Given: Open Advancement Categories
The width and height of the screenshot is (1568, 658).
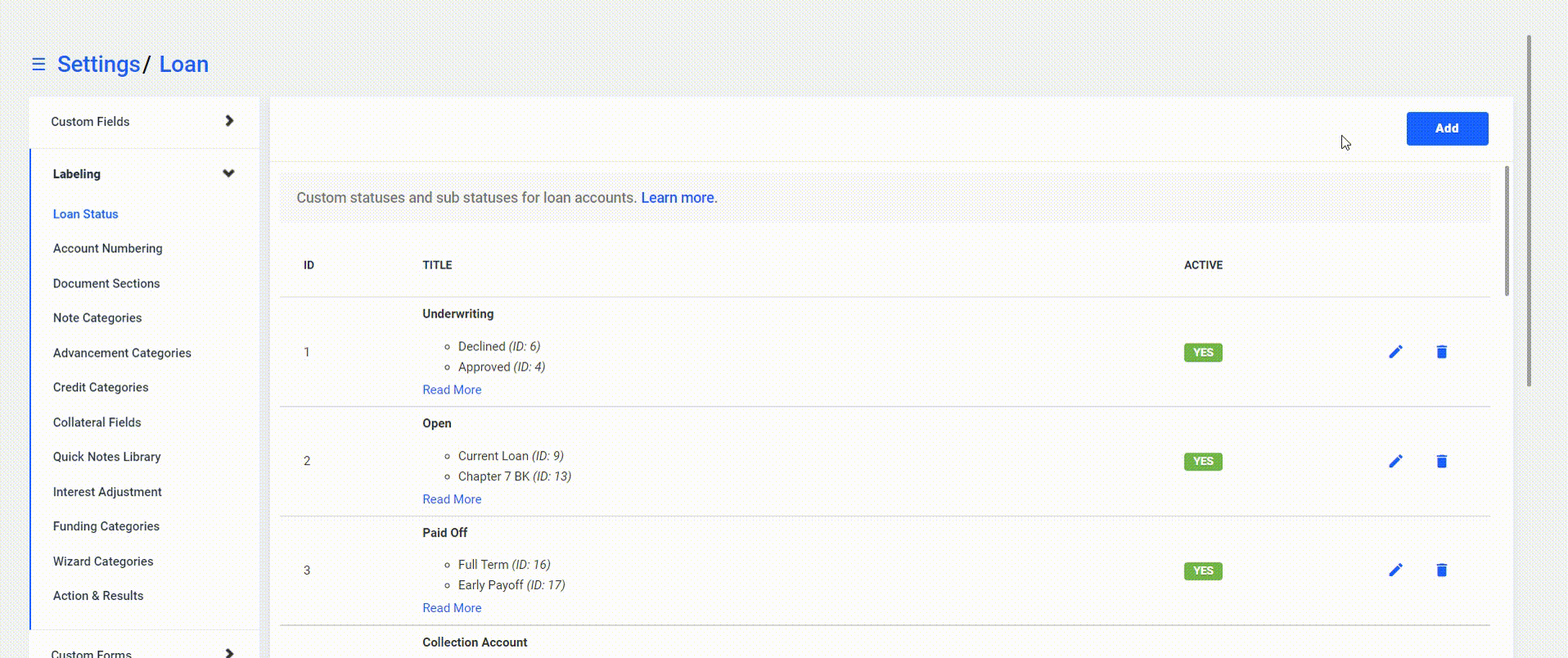Looking at the screenshot, I should point(122,353).
